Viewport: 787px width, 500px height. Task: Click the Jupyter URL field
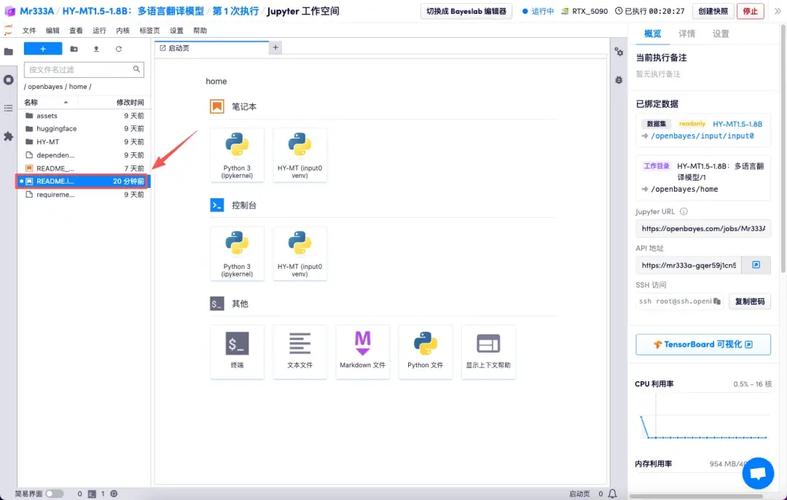(x=703, y=228)
